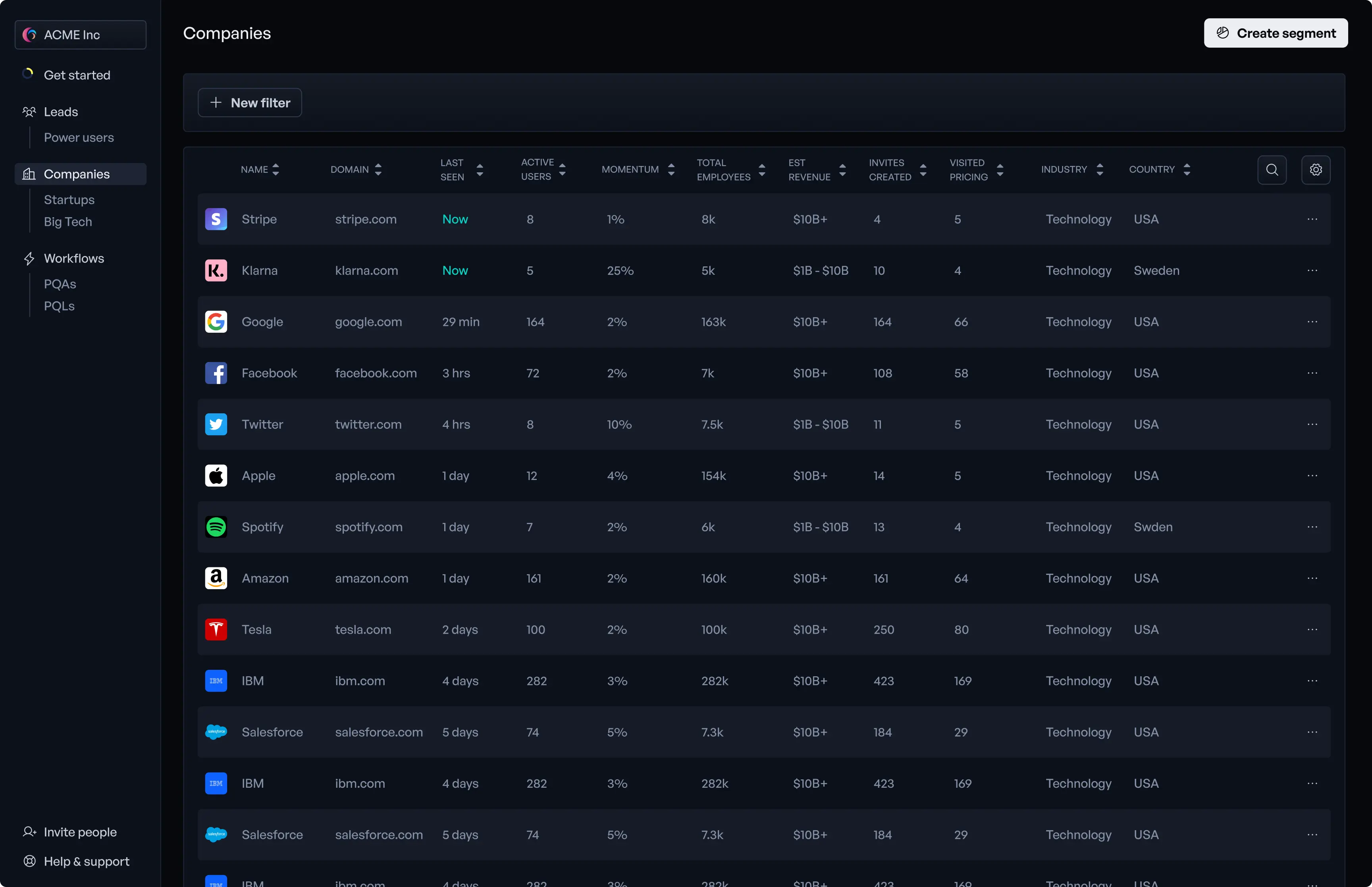Click the Spotify logo icon
The width and height of the screenshot is (1372, 887).
point(216,527)
